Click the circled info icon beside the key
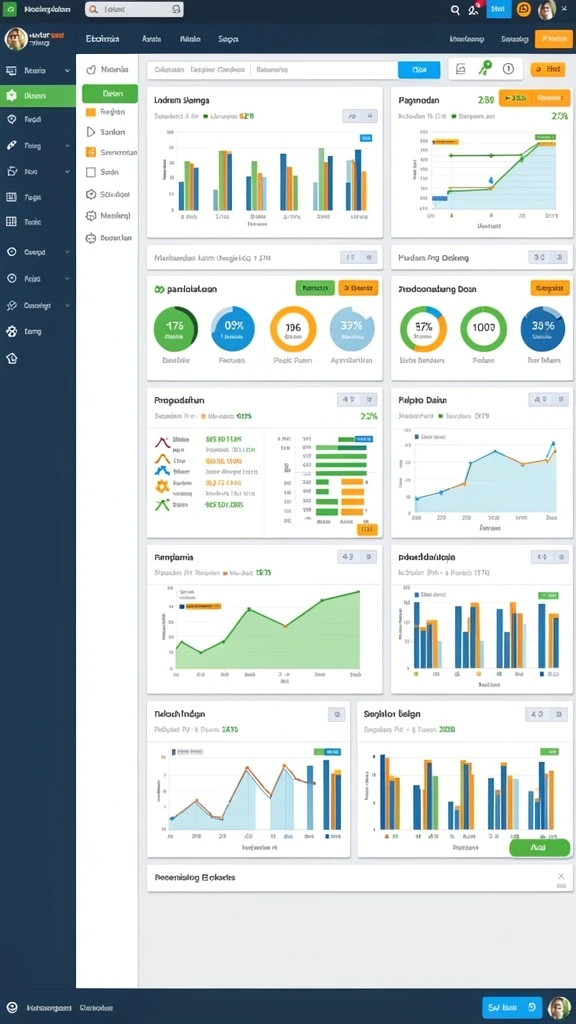This screenshot has height=1024, width=576. coord(508,69)
